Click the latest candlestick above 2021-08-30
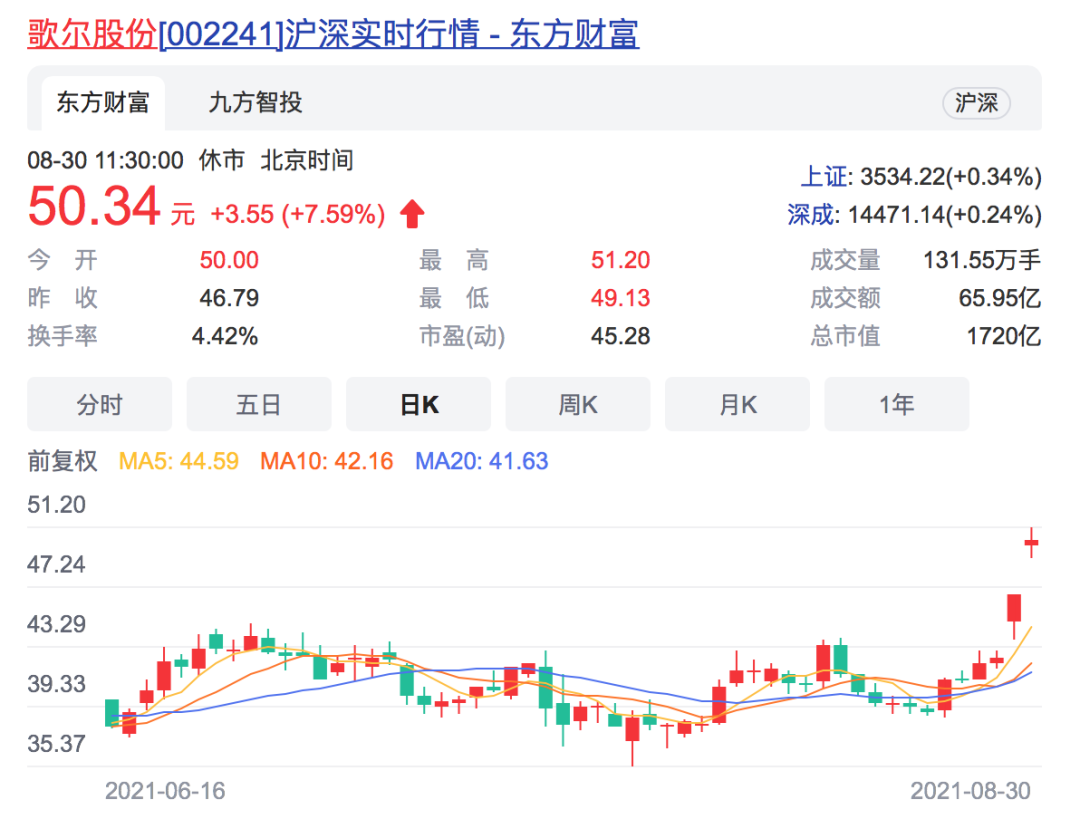Screen dimensions: 1080x819 click(x=1030, y=542)
